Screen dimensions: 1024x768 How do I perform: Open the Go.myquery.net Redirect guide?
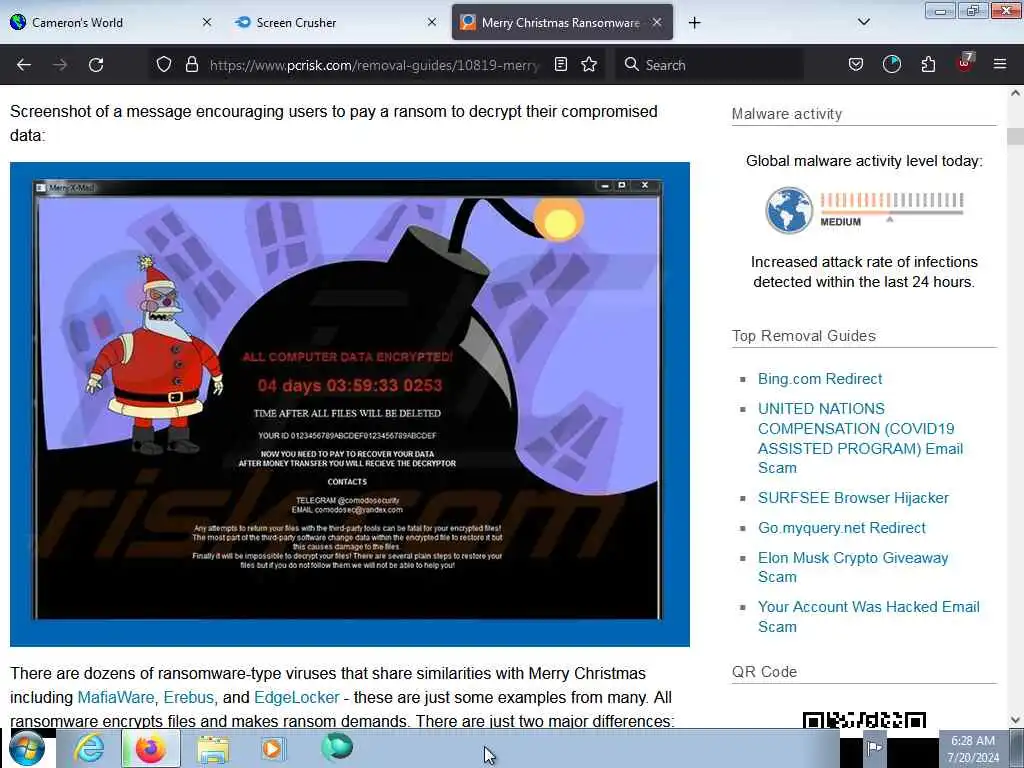tap(842, 528)
